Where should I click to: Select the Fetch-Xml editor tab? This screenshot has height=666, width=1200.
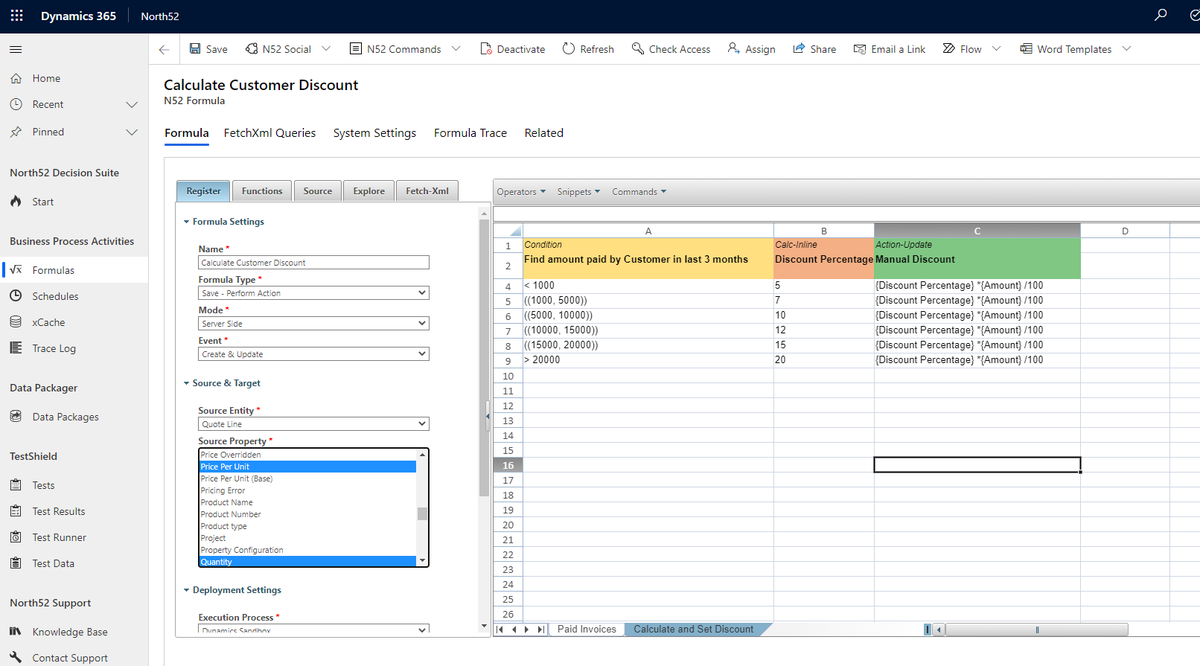pyautogui.click(x=428, y=191)
